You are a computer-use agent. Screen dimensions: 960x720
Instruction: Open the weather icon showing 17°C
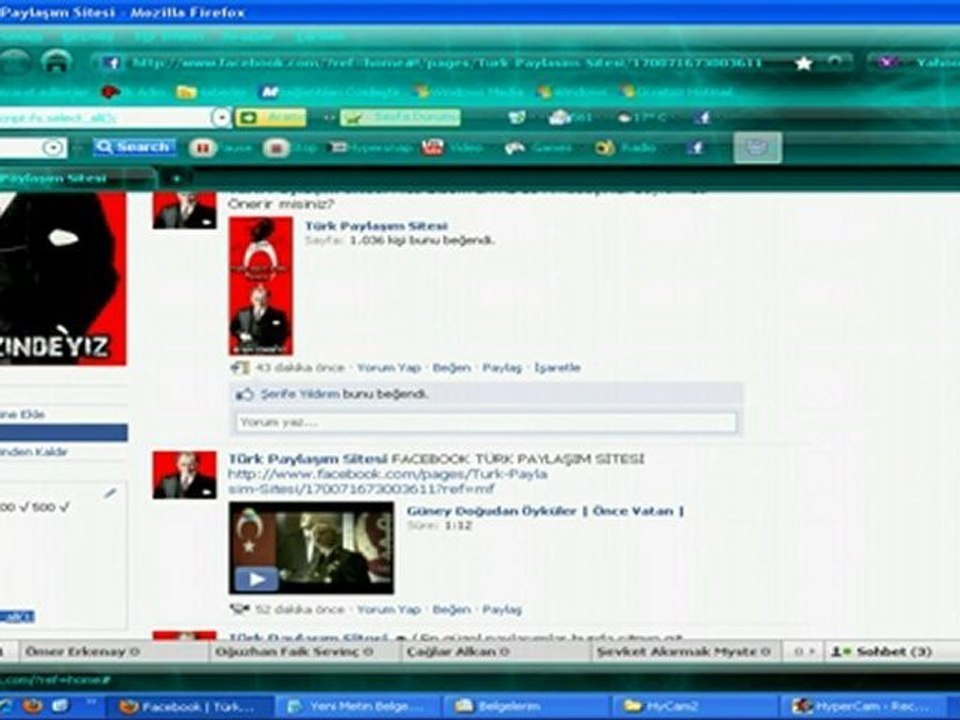642,117
